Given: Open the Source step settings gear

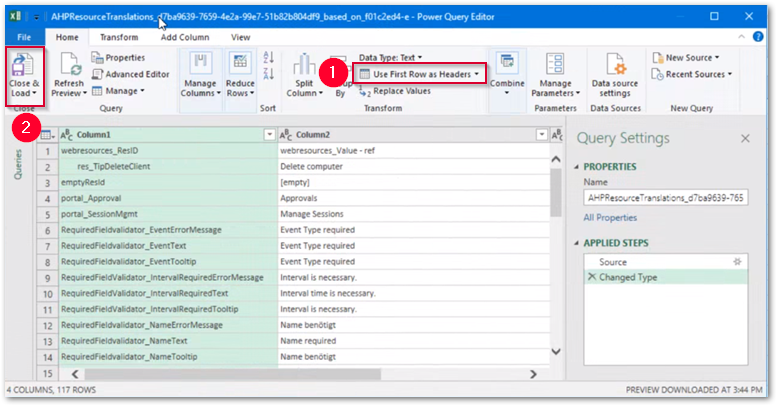Looking at the screenshot, I should tap(737, 262).
